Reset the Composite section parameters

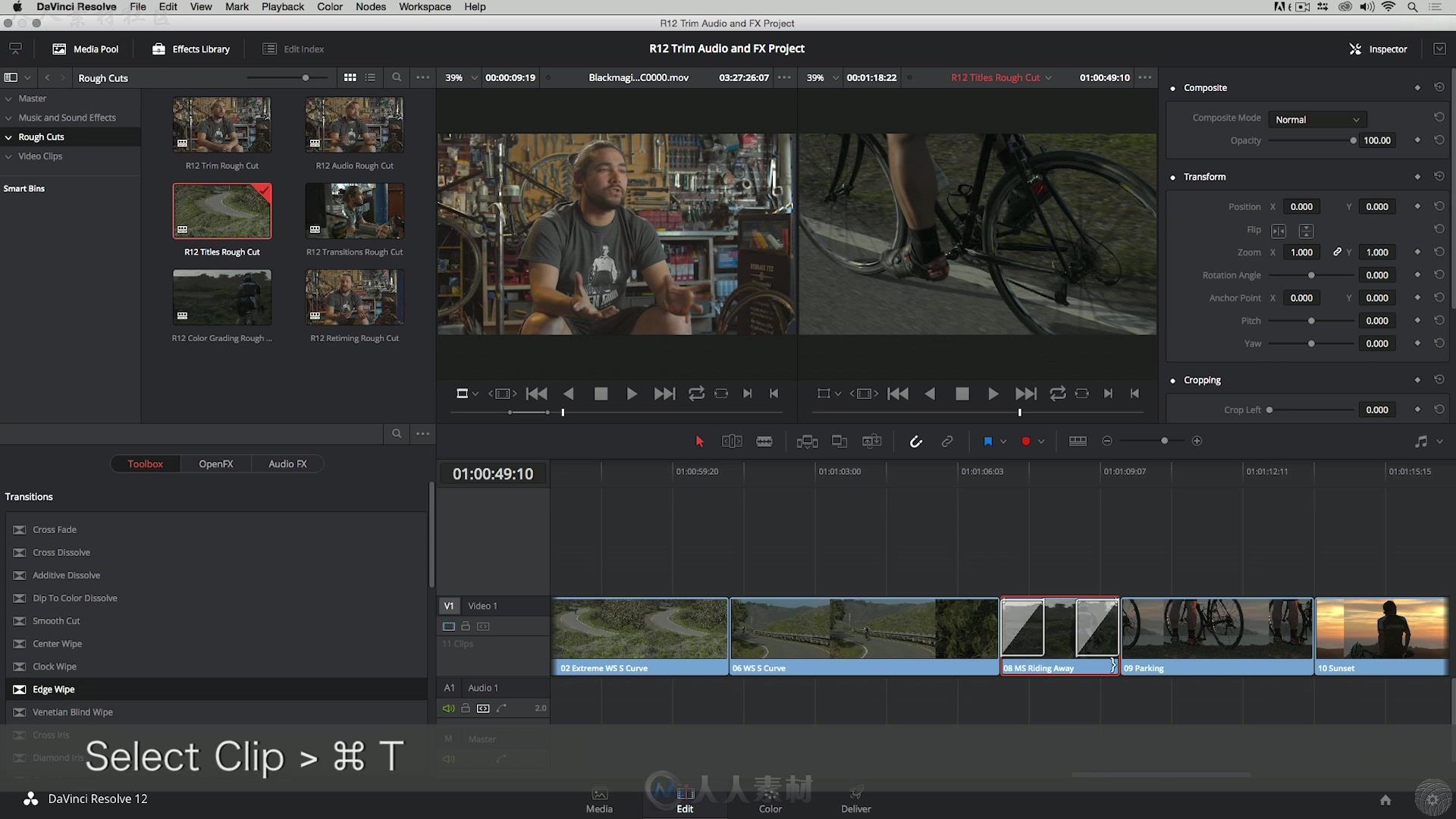click(1439, 87)
